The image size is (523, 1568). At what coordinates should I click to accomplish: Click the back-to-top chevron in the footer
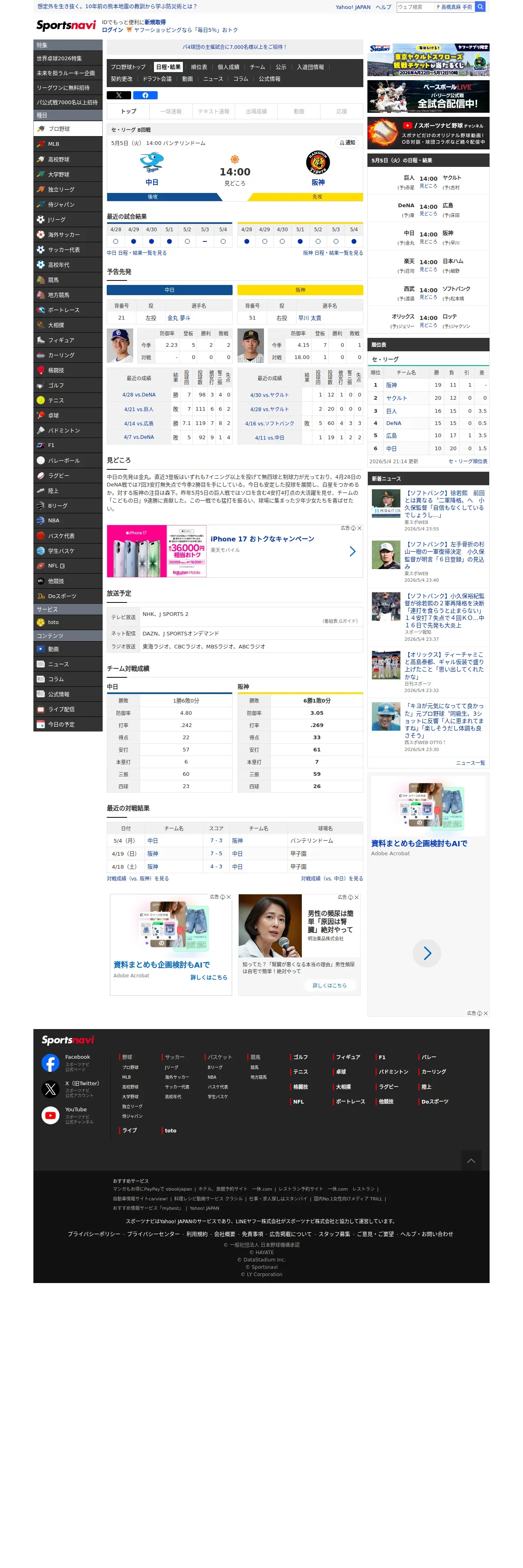pyautogui.click(x=471, y=1161)
